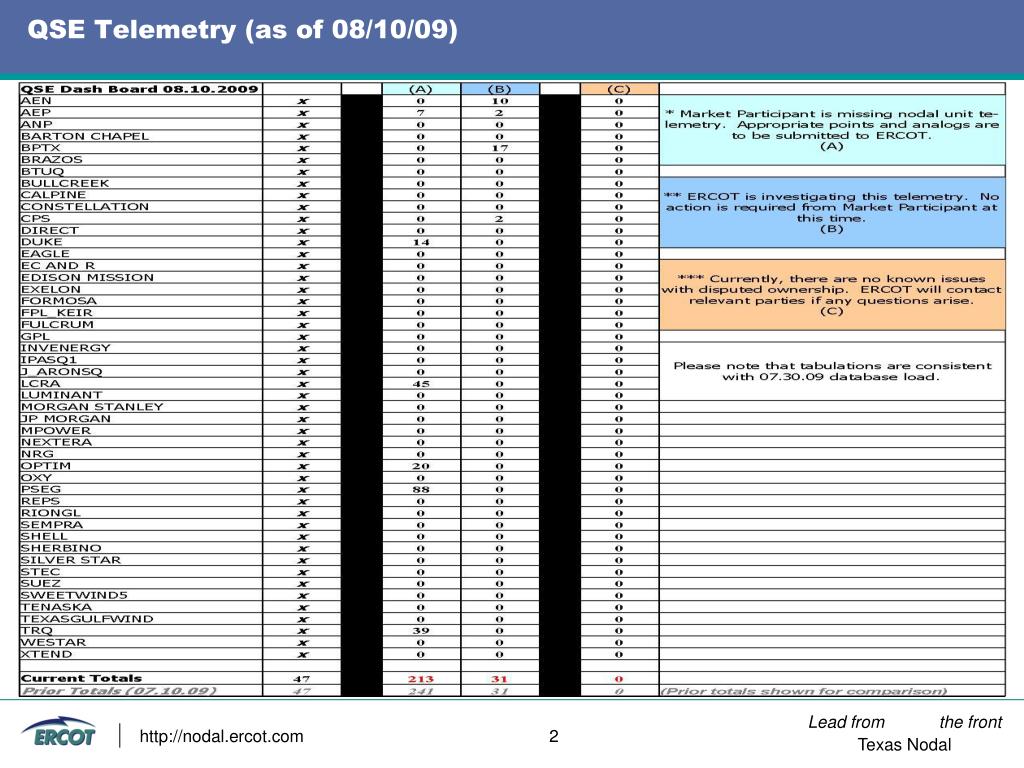The width and height of the screenshot is (1024, 768).
Task: Open the http://nodal.ercot.com link
Action: pyautogui.click(x=221, y=737)
